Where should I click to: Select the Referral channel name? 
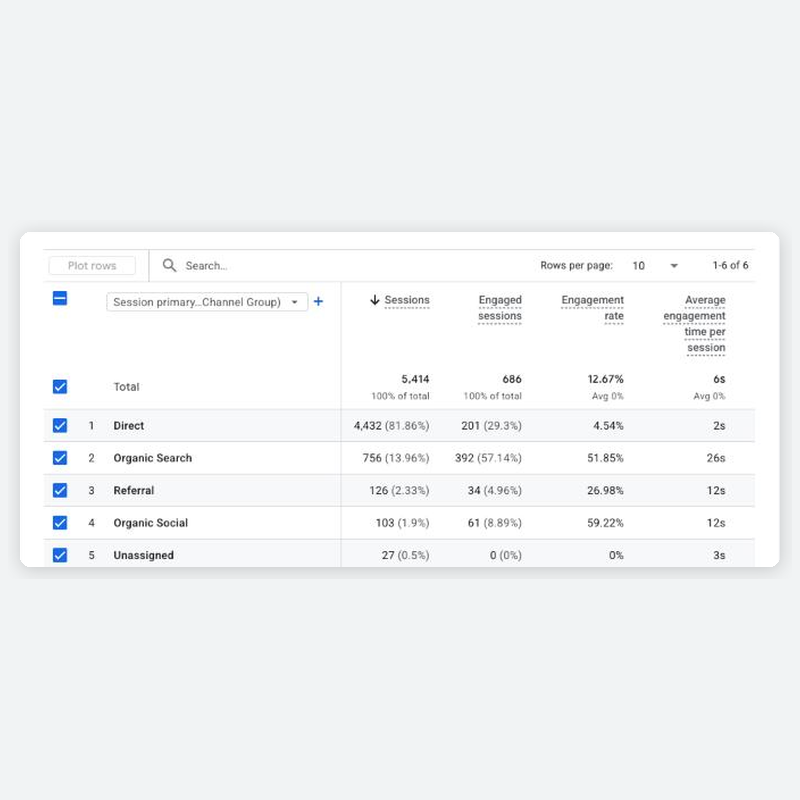click(134, 490)
